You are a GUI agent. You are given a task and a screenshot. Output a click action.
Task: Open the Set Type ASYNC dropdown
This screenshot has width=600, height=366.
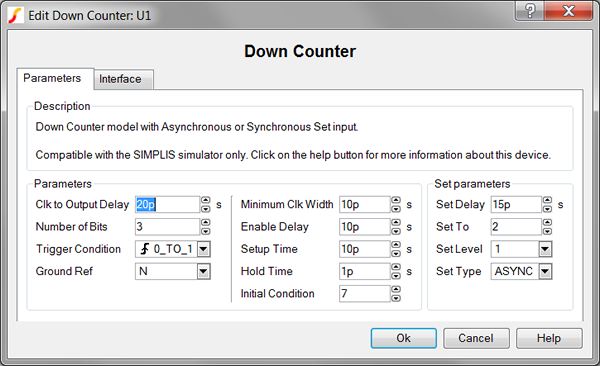[545, 271]
